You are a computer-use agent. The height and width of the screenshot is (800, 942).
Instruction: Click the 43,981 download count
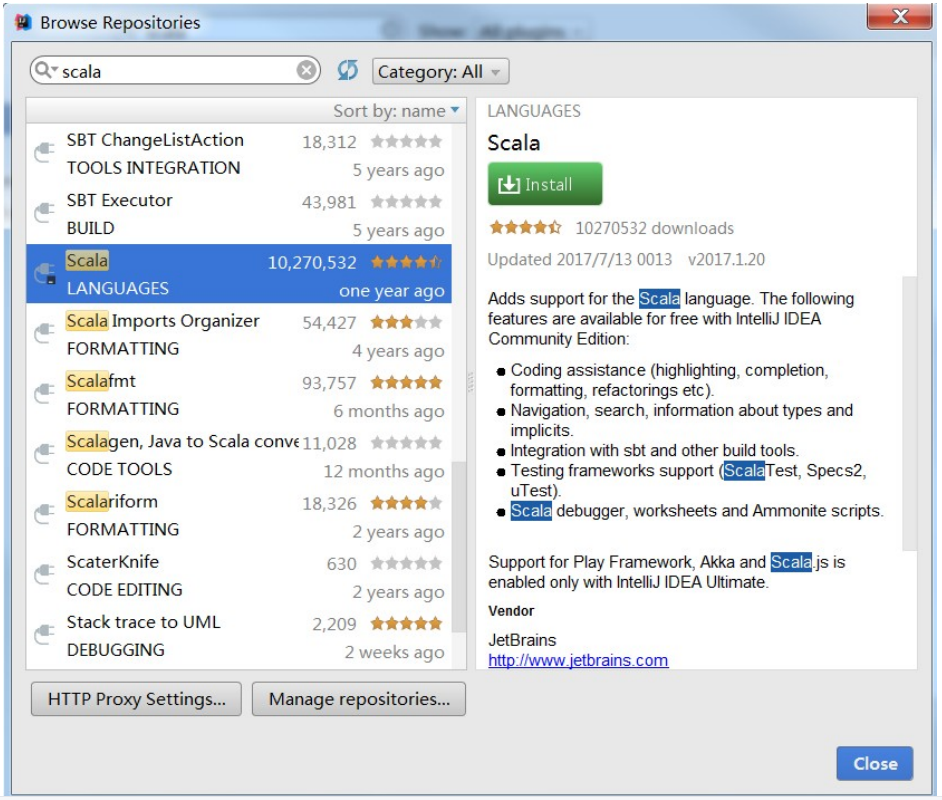coord(329,202)
